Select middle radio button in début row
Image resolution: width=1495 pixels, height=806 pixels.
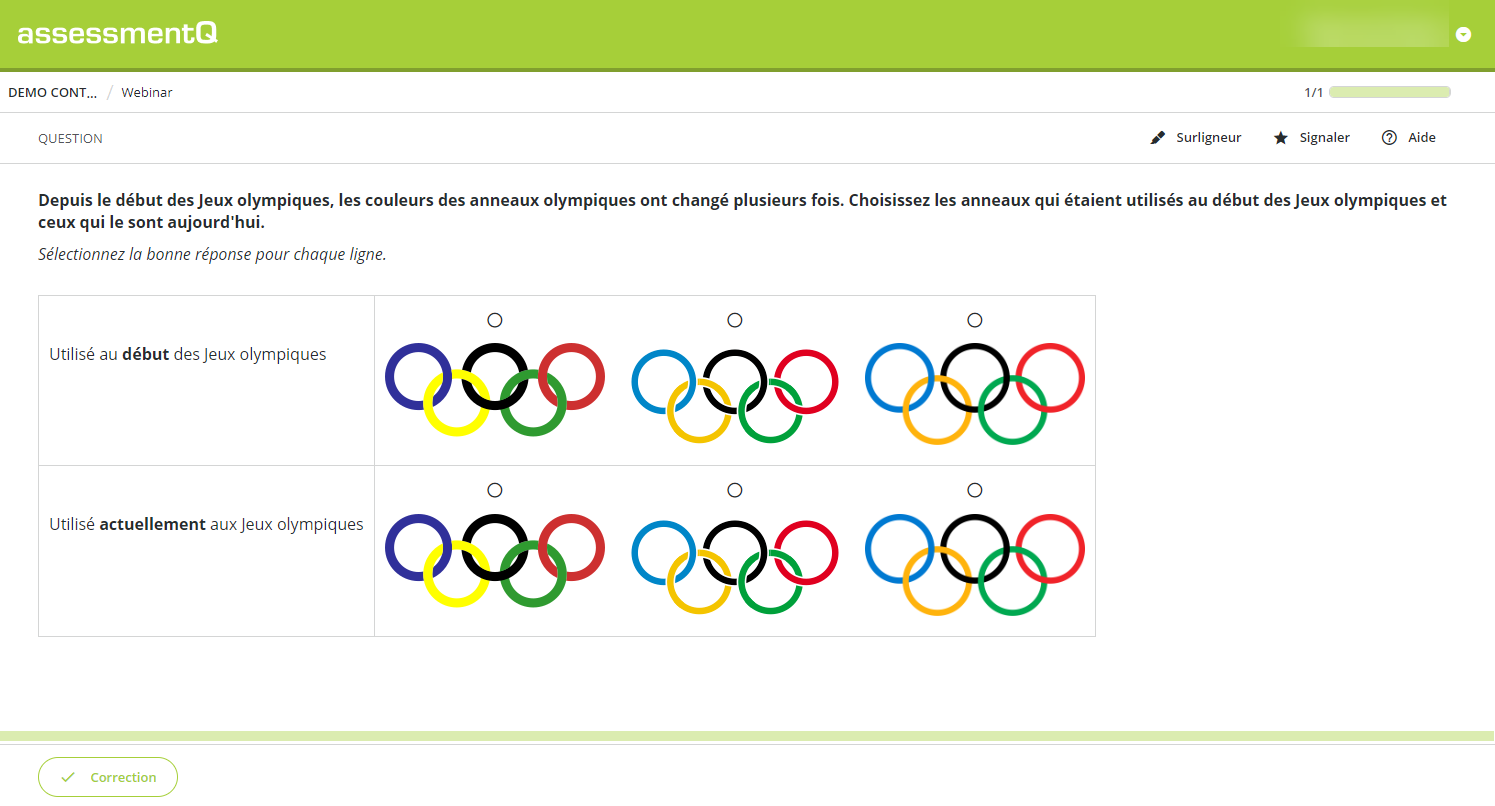tap(735, 320)
